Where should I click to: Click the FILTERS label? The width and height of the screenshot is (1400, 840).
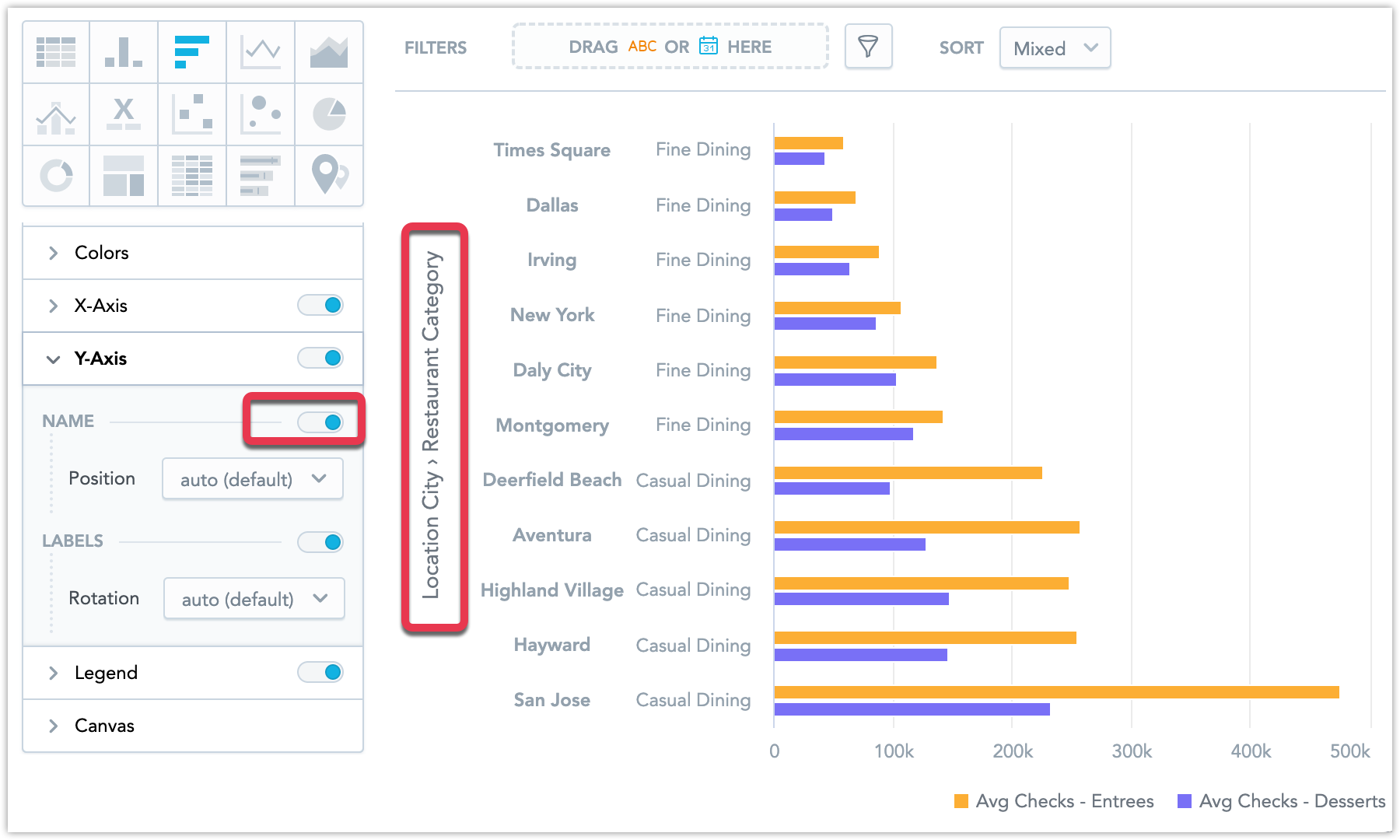(x=436, y=48)
